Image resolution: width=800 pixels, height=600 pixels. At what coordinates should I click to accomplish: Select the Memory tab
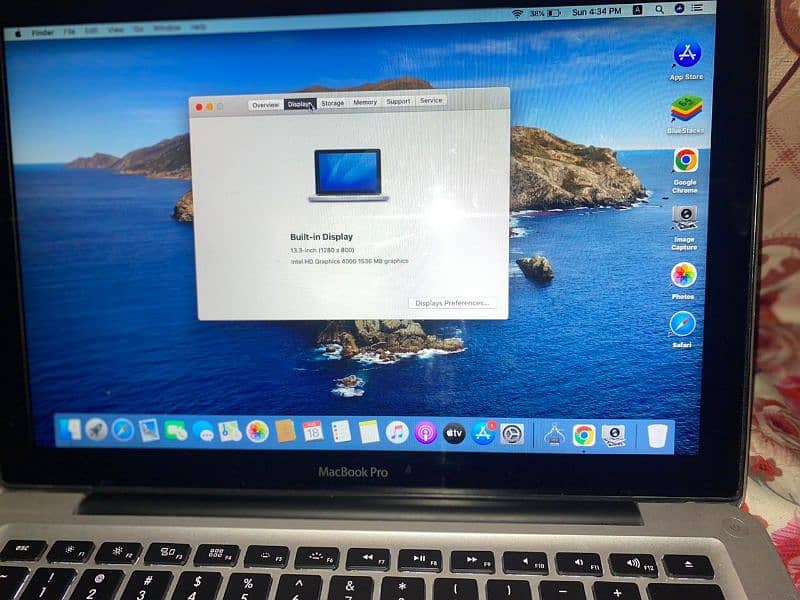point(365,102)
